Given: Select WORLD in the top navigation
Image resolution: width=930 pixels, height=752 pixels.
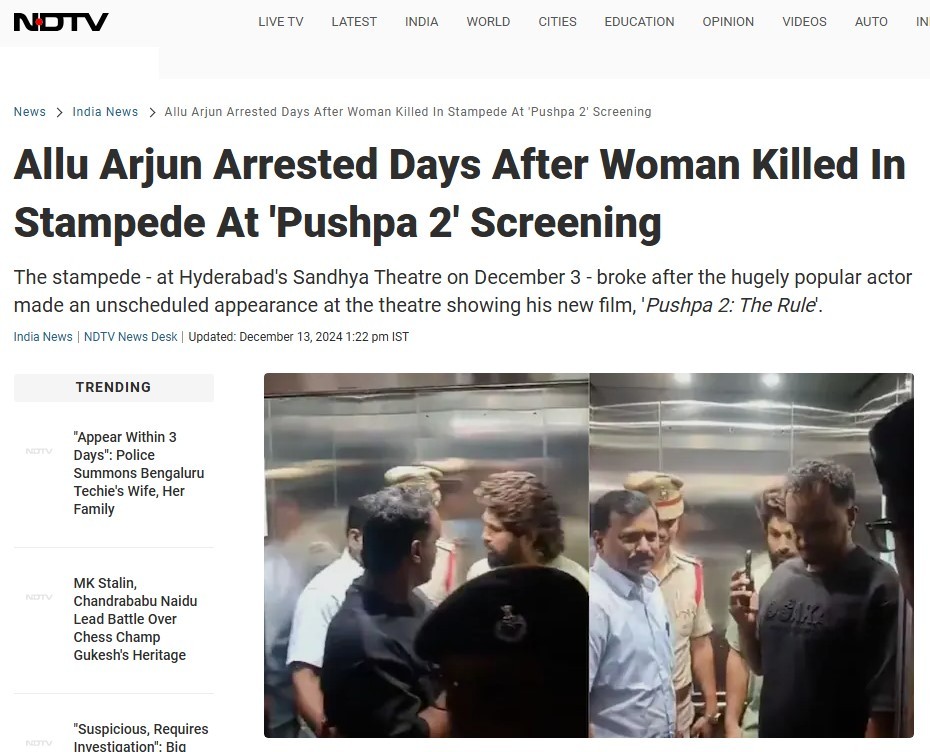Looking at the screenshot, I should pos(488,22).
